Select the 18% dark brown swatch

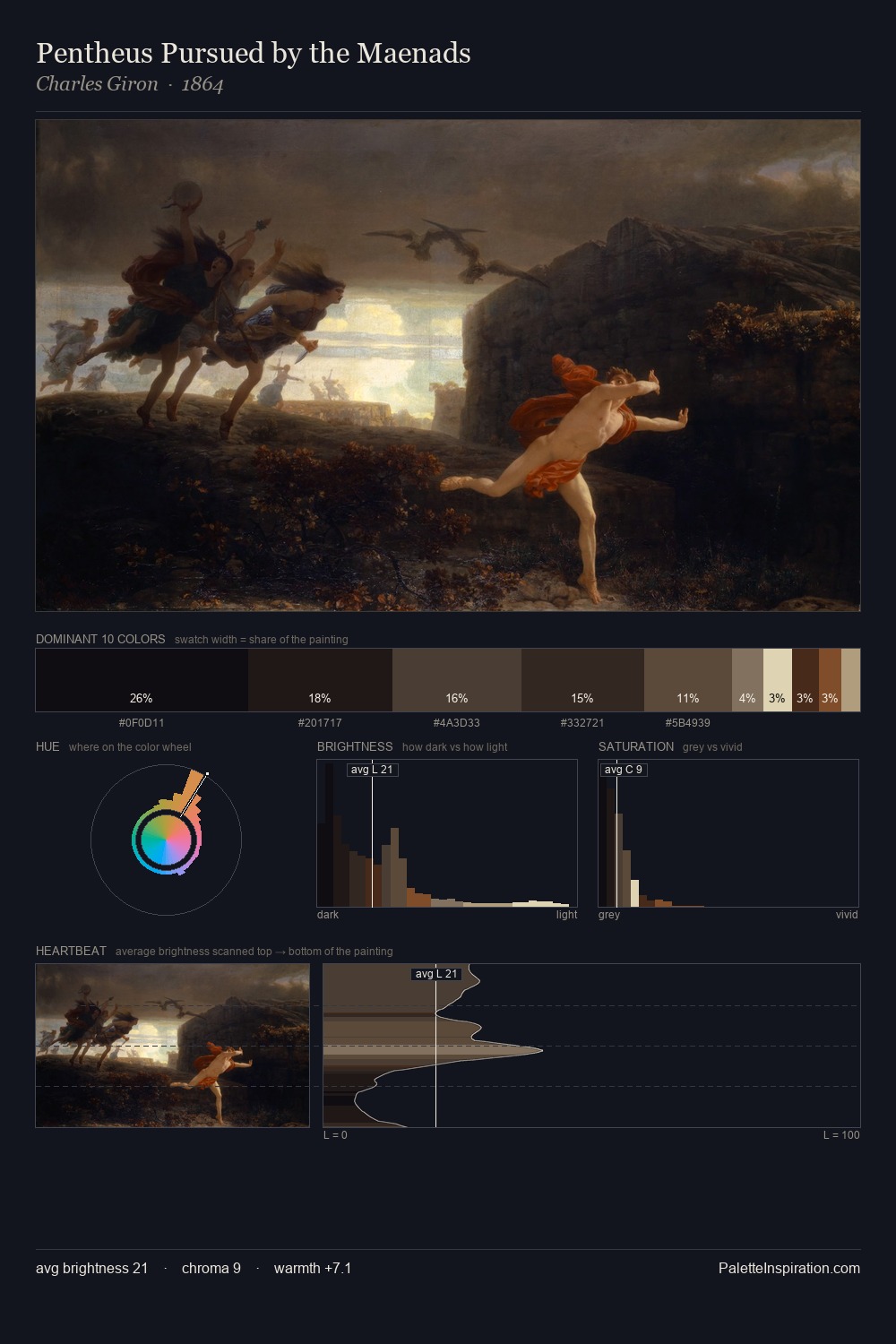coord(320,680)
